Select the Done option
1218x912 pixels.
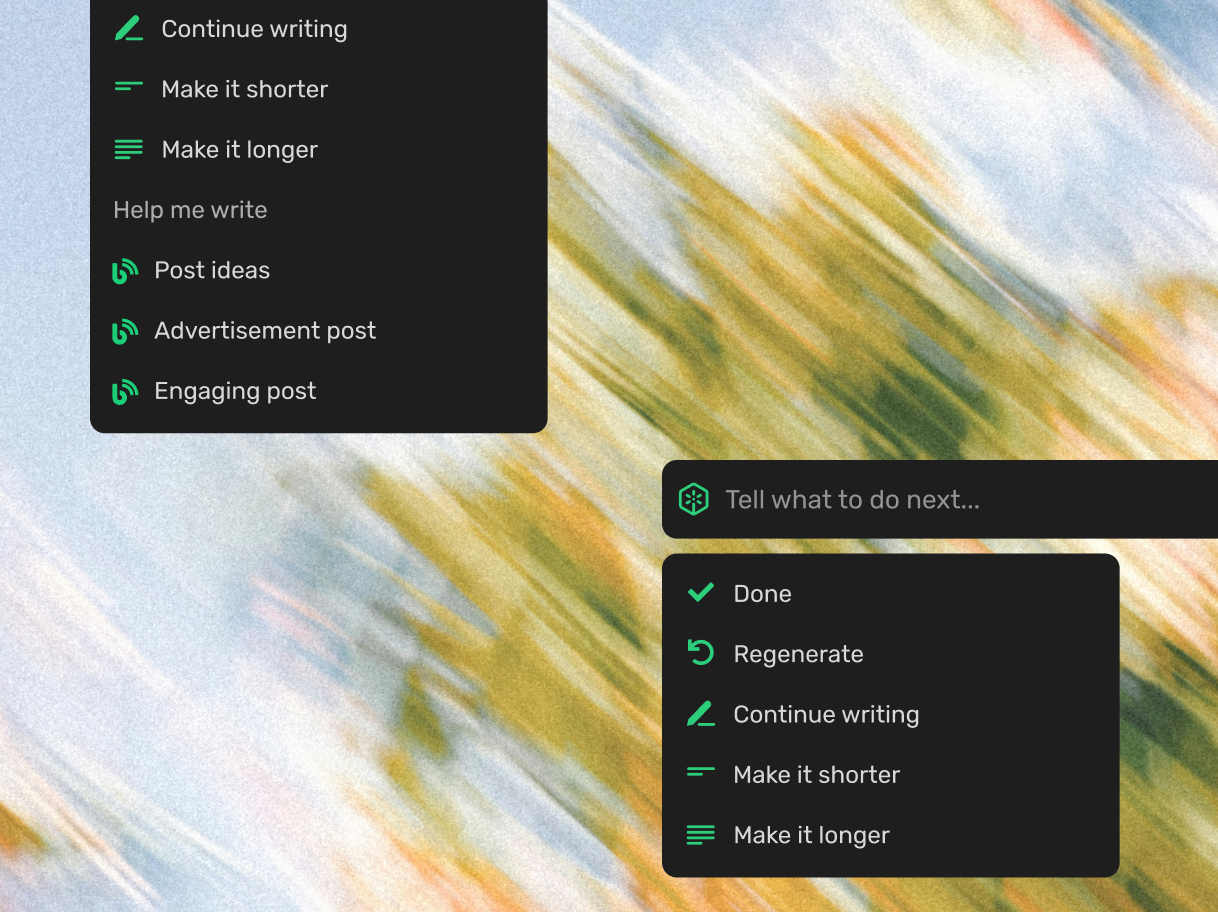pos(762,594)
